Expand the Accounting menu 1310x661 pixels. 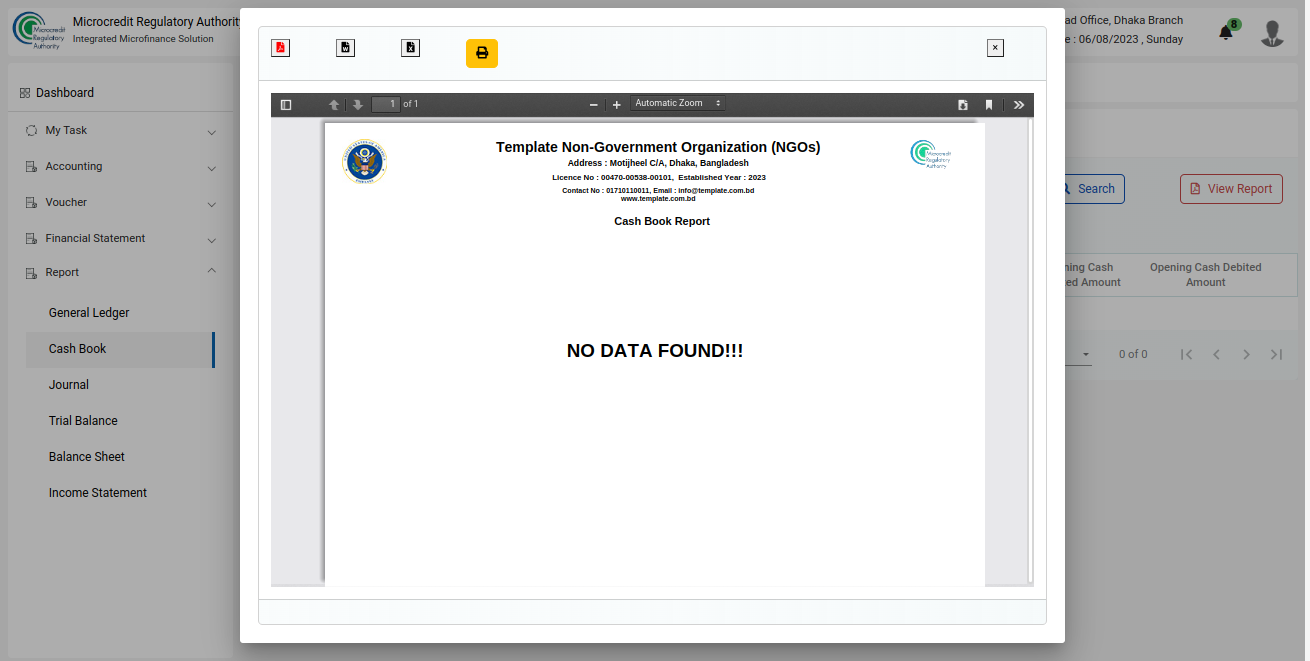tap(120, 167)
